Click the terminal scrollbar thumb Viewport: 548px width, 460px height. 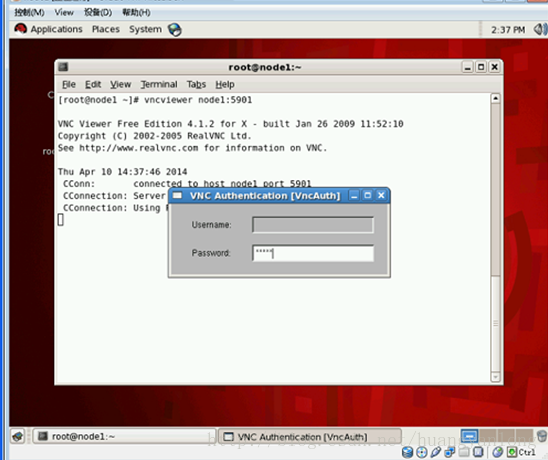click(496, 324)
